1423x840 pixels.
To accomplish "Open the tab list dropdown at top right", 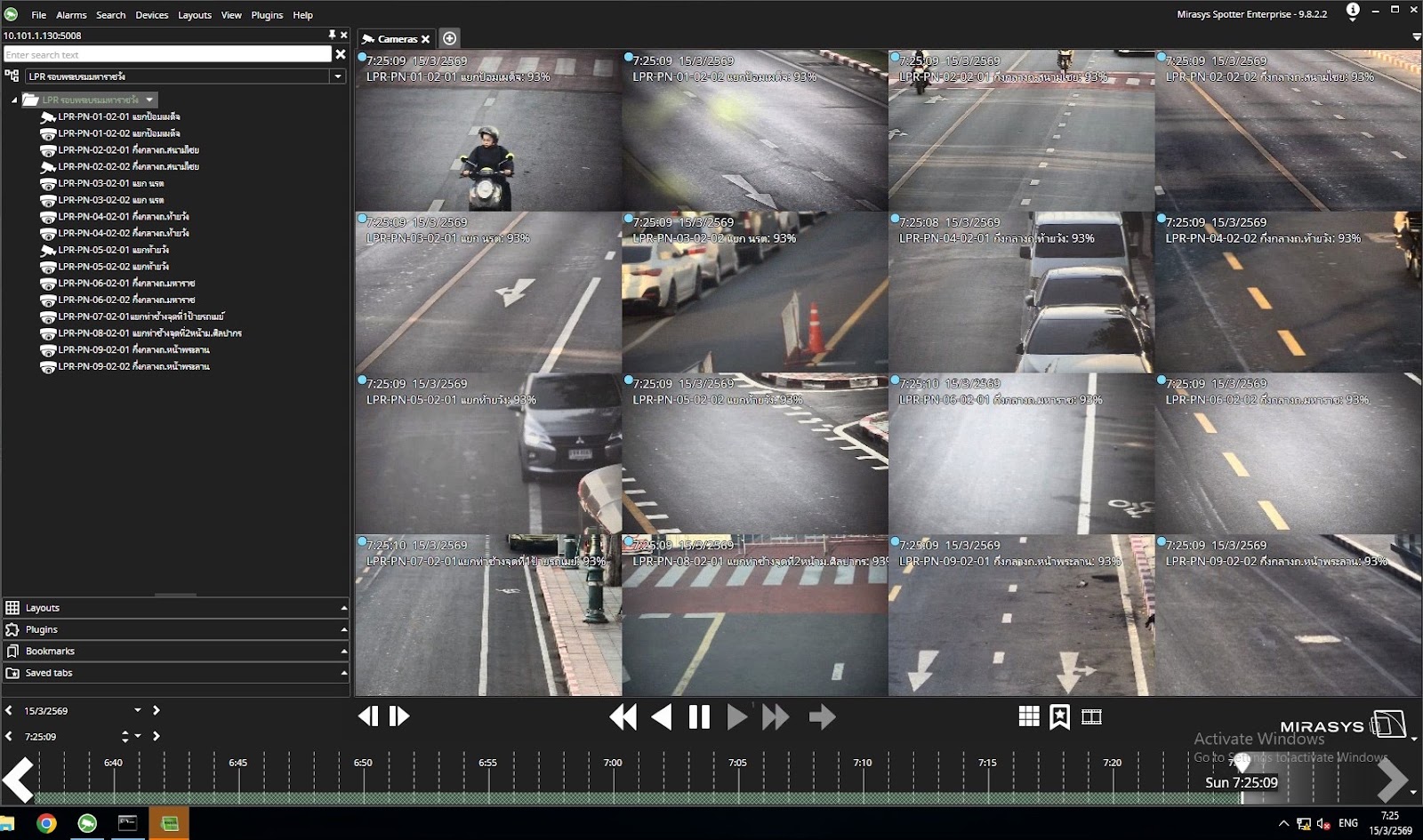I will [x=1416, y=38].
